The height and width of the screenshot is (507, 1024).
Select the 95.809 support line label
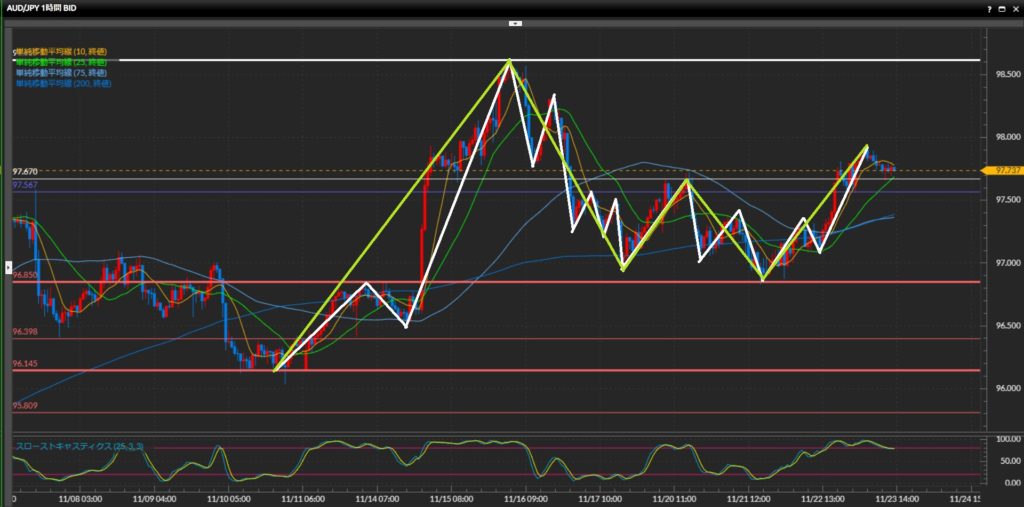pos(25,405)
